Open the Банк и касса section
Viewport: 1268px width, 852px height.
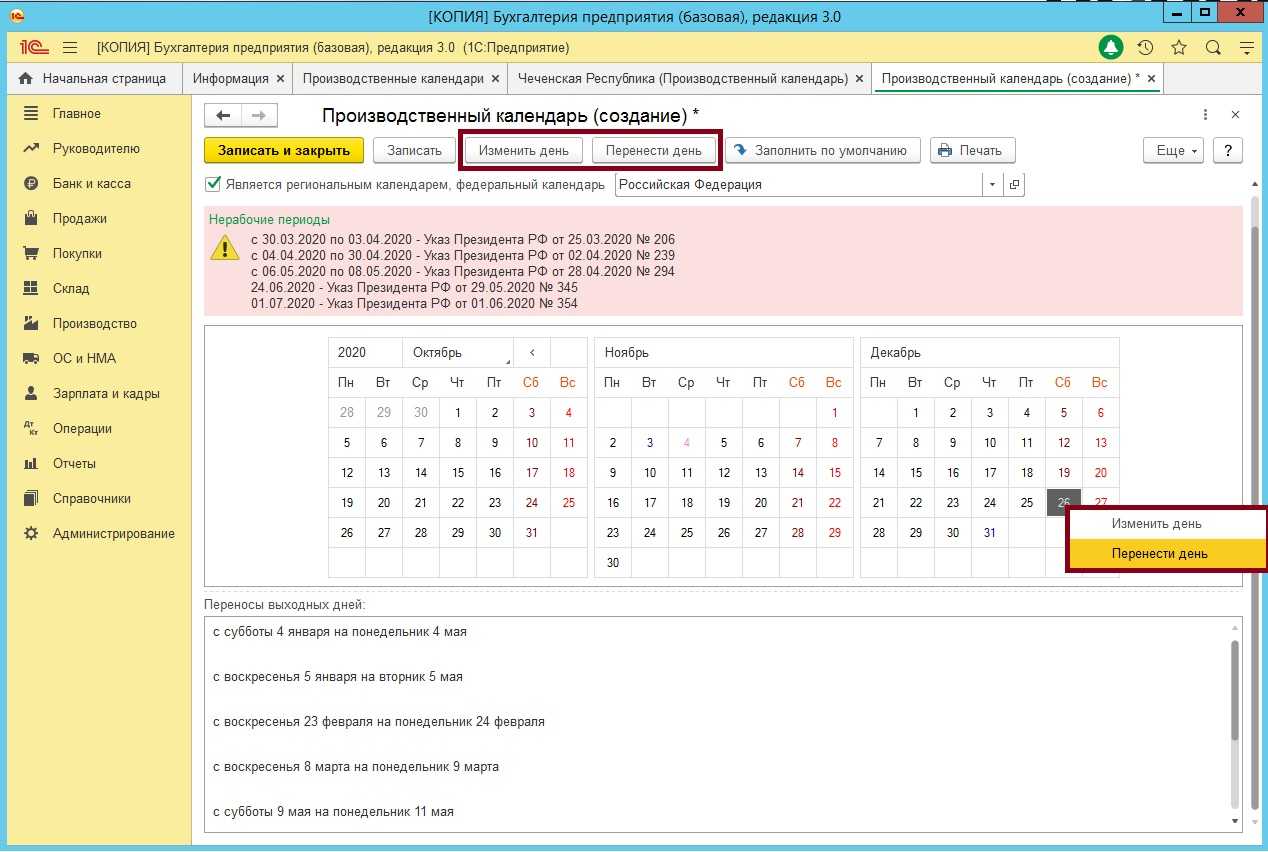pyautogui.click(x=91, y=183)
